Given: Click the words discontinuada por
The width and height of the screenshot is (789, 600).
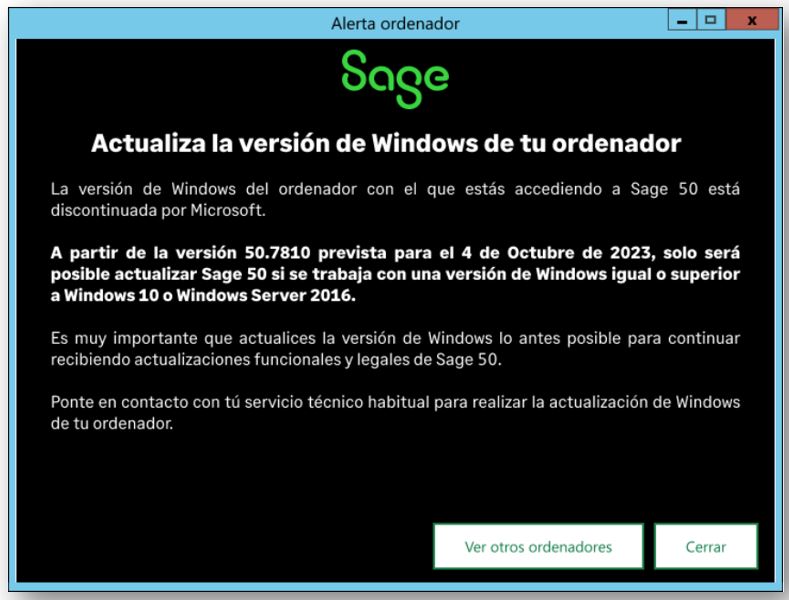Looking at the screenshot, I should (118, 210).
